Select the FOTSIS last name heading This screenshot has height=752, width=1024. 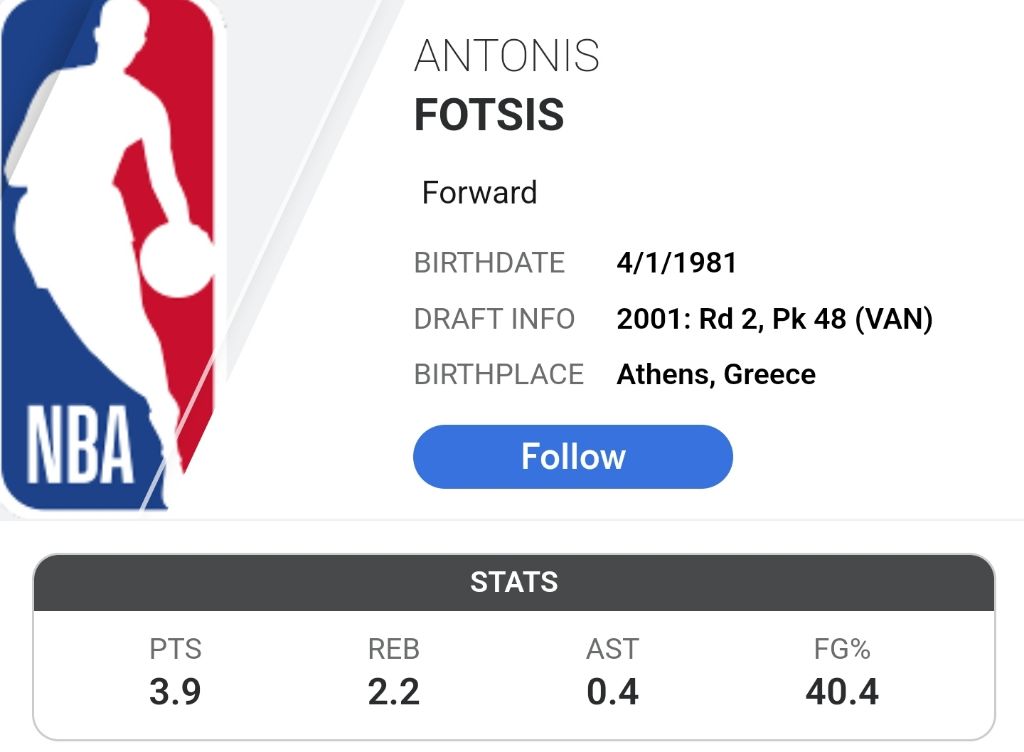489,116
